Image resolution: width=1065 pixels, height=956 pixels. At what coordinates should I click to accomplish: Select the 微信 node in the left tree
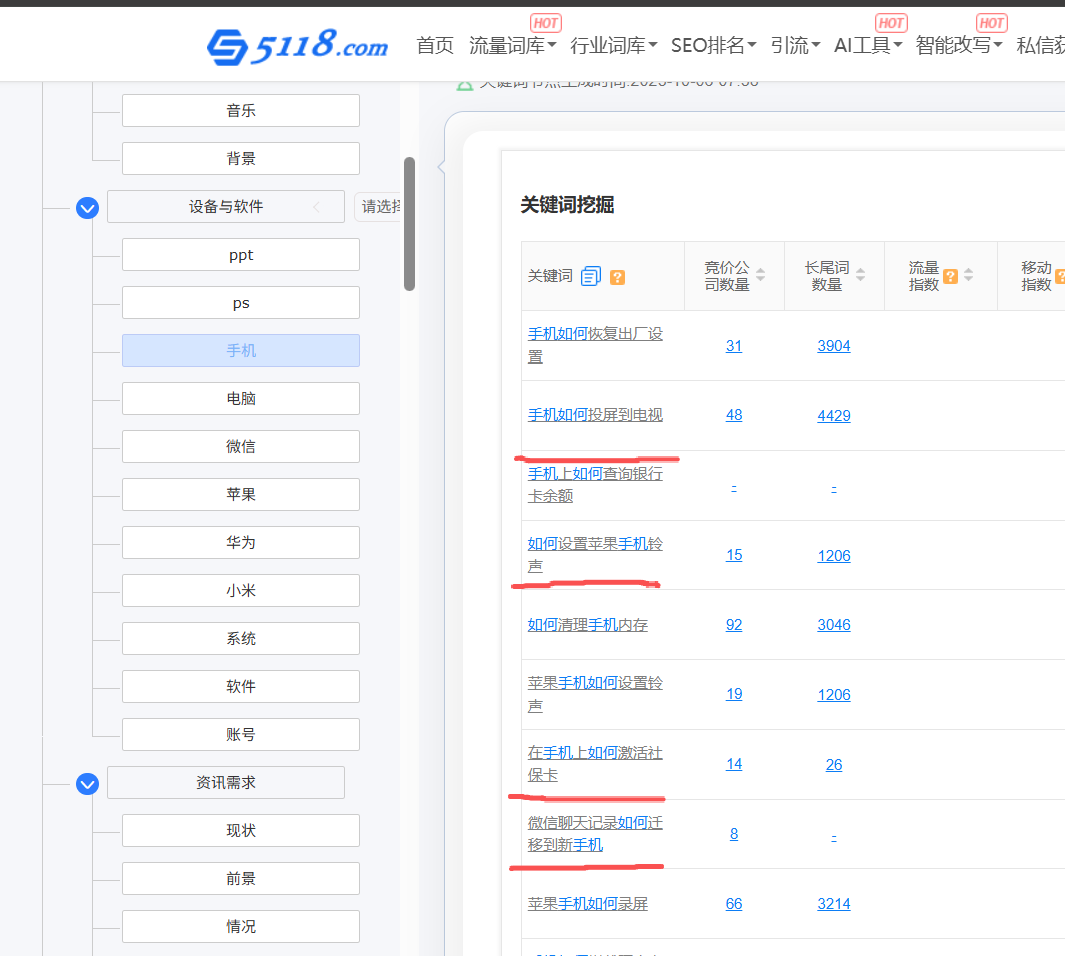(x=240, y=446)
